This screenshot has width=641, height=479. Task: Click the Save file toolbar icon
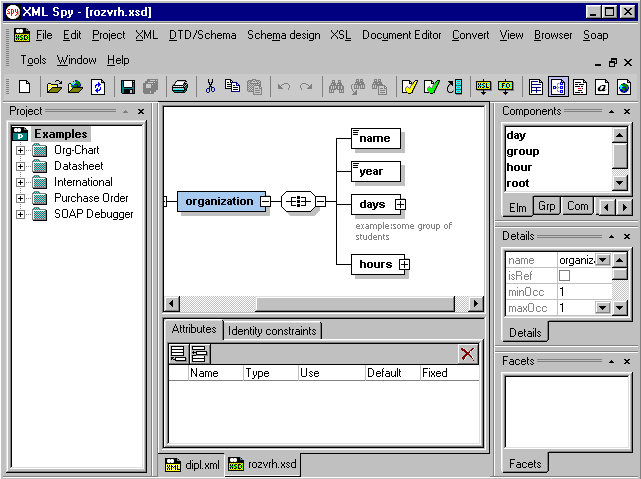[x=128, y=87]
